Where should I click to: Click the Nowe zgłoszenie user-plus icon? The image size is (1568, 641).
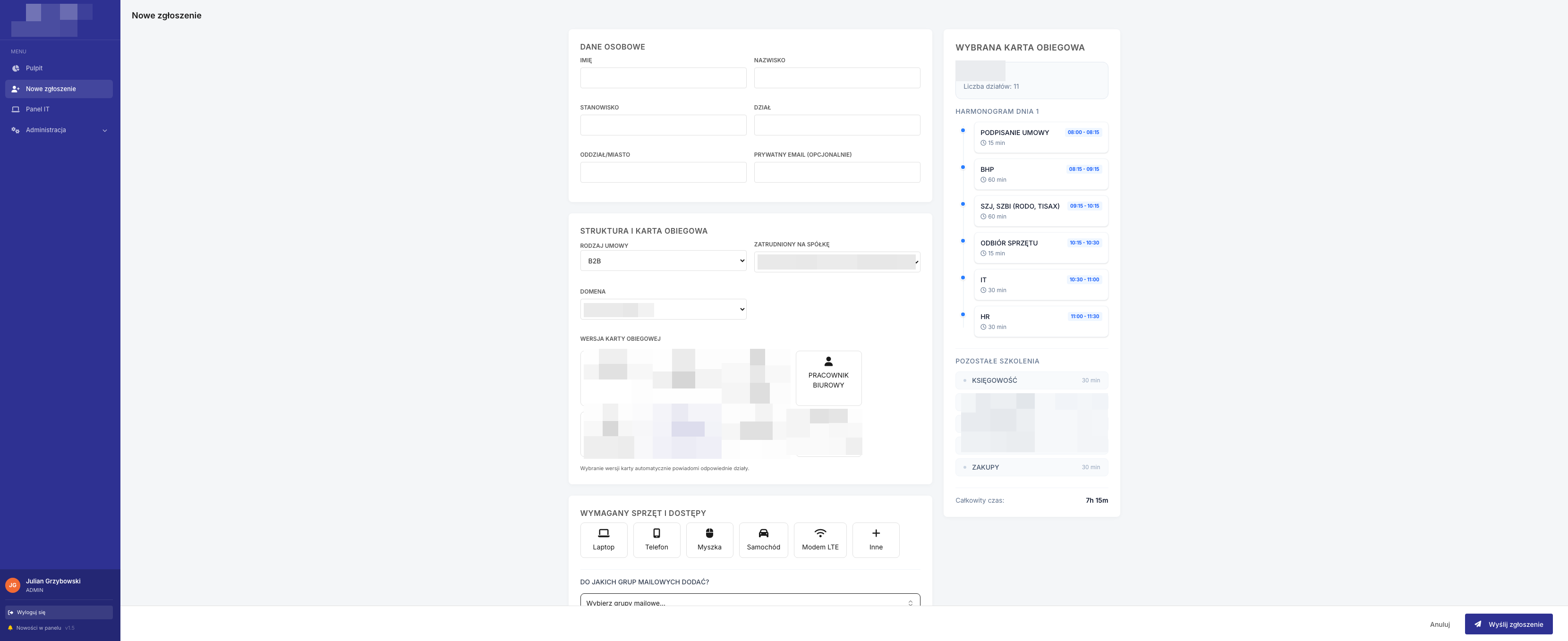[x=16, y=89]
